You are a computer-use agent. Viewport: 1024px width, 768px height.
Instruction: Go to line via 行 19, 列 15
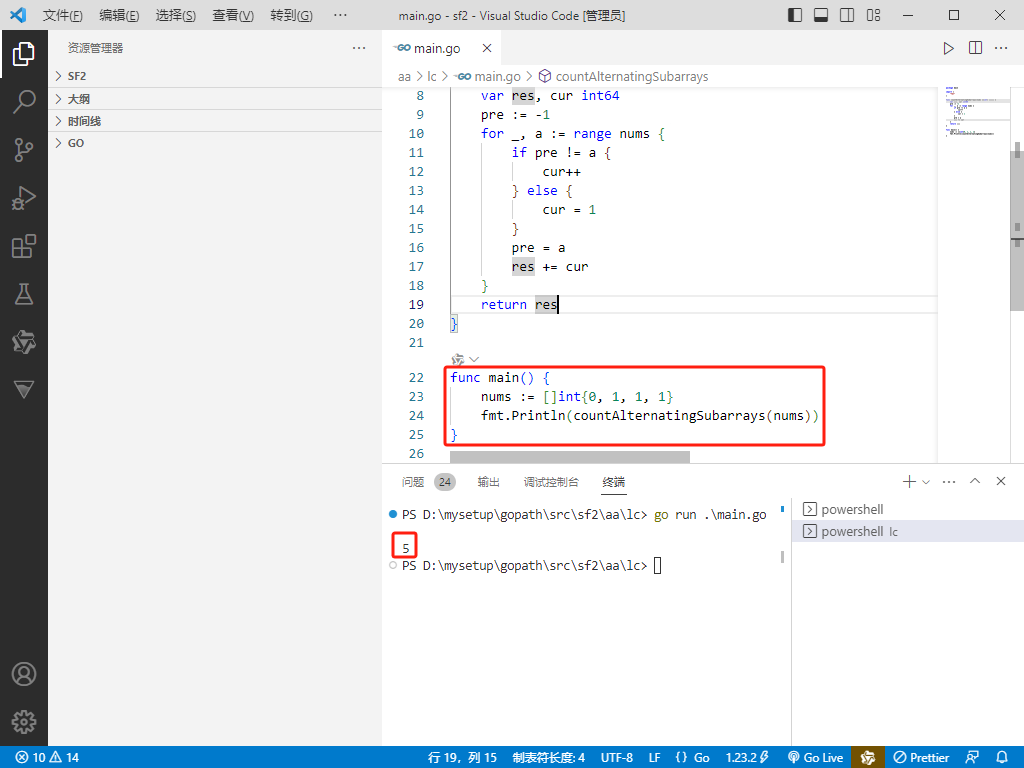[462, 758]
